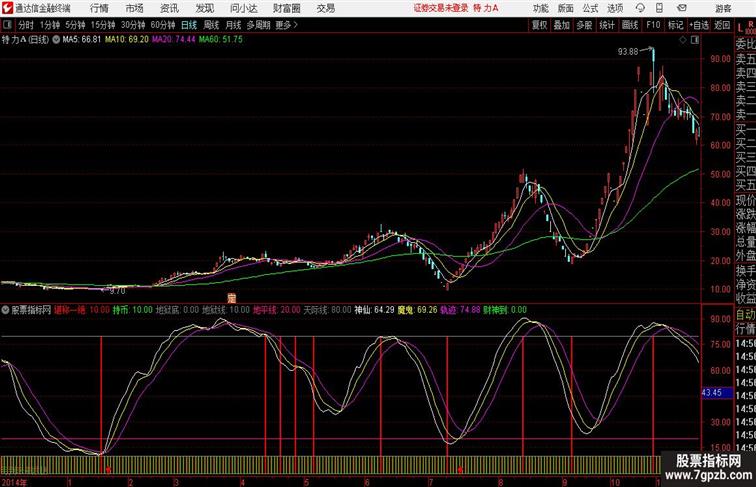Screen dimensions: 756x487
Task: Click the 画线 drawing tools button
Action: [630, 25]
